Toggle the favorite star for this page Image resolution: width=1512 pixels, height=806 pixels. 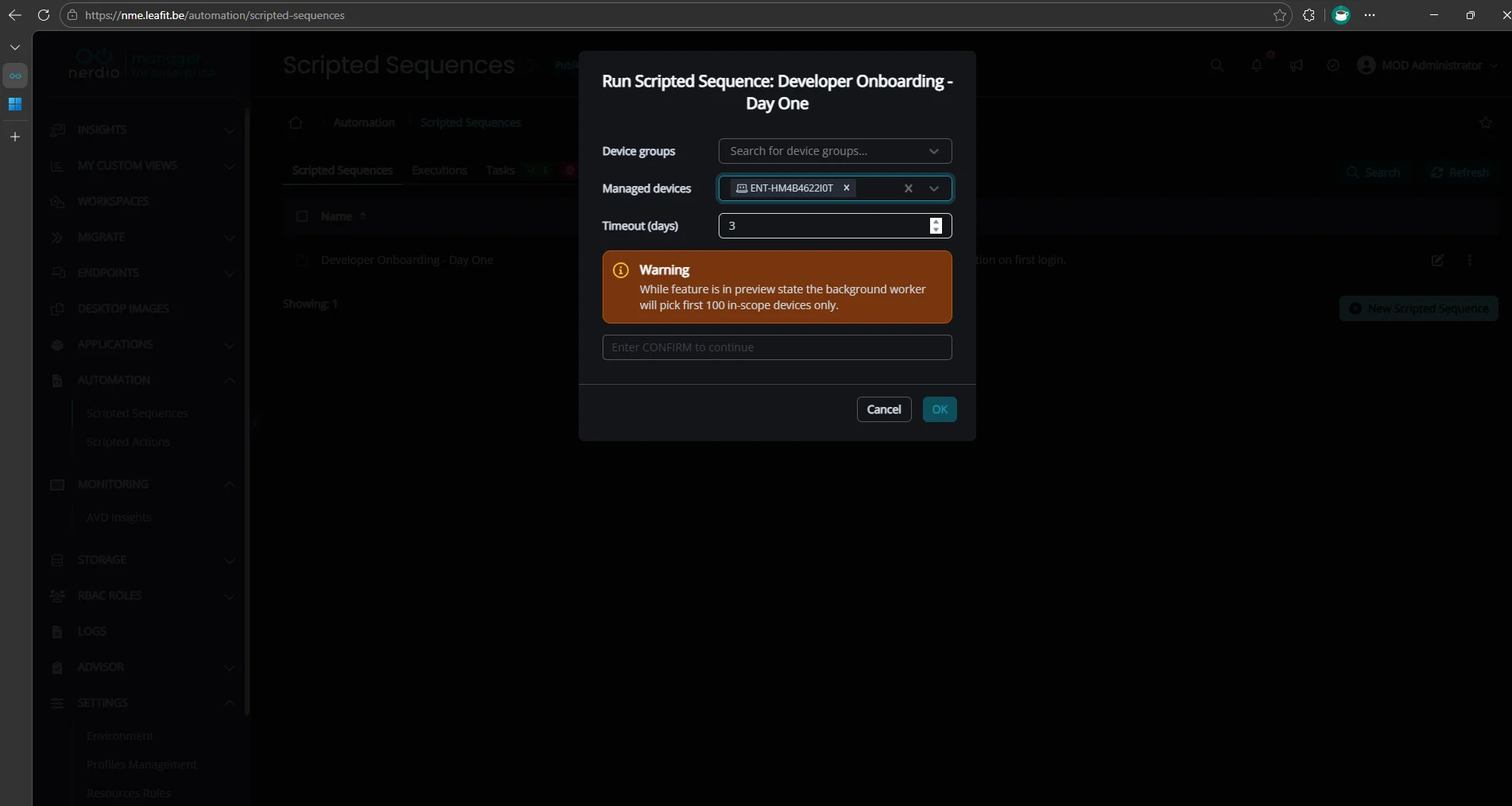[x=1486, y=122]
